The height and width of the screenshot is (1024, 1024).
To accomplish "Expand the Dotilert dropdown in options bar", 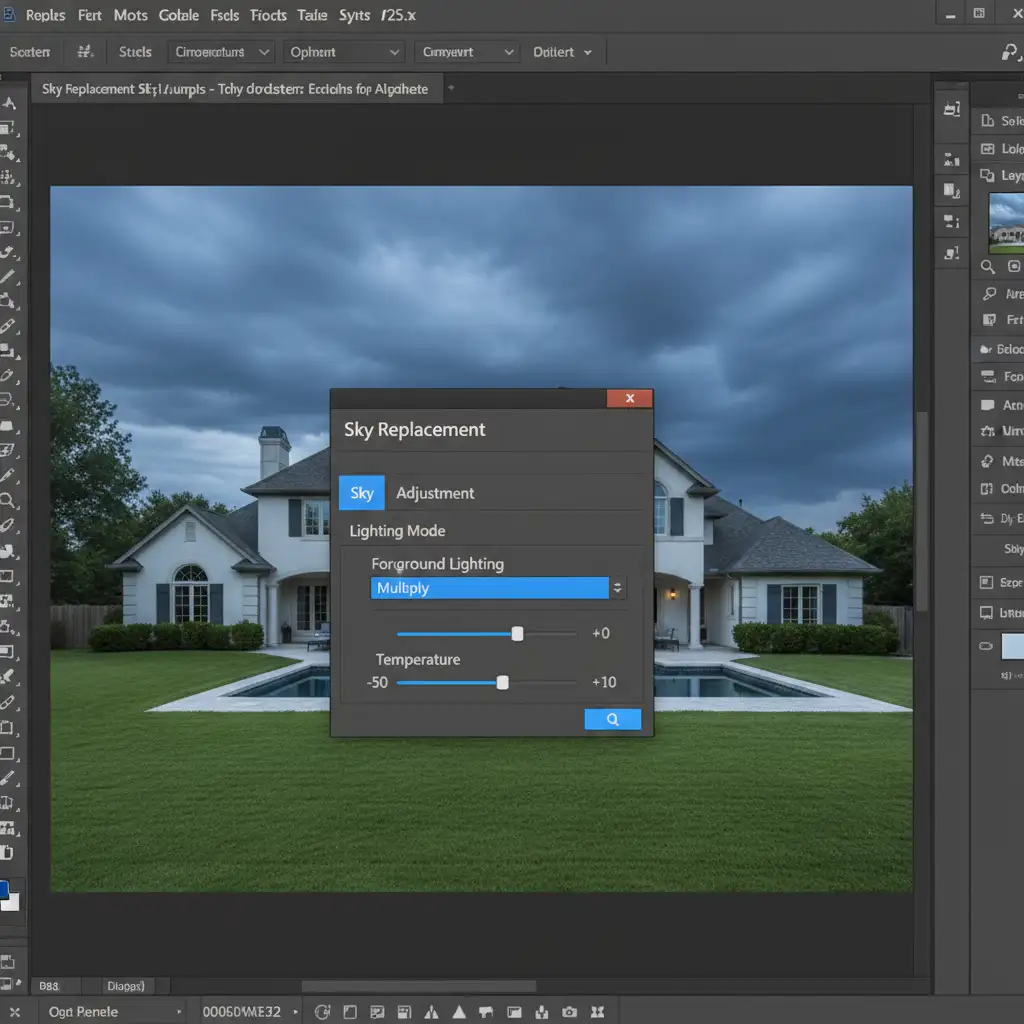I will pyautogui.click(x=562, y=52).
